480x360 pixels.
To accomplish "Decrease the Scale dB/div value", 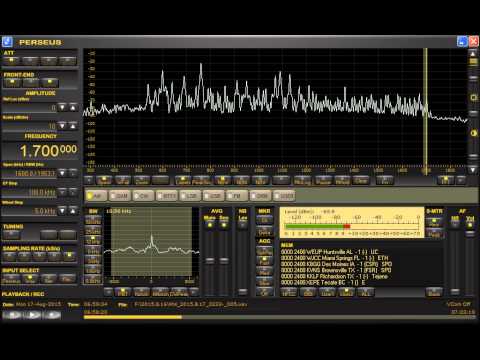I will point(62,126).
